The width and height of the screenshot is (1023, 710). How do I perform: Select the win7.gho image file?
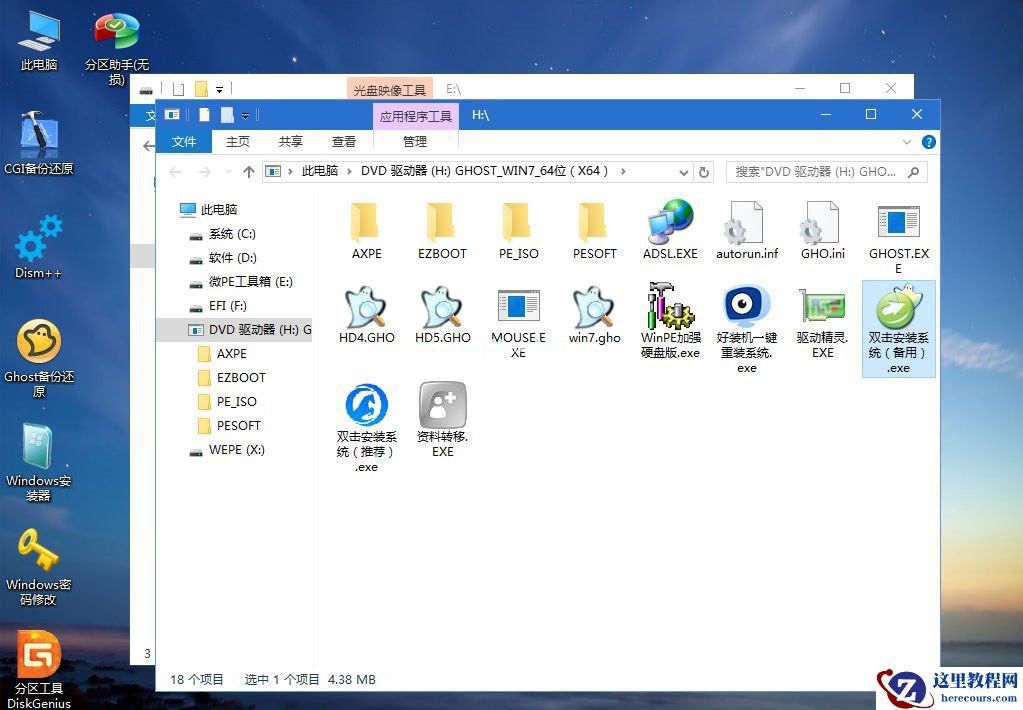tap(594, 315)
